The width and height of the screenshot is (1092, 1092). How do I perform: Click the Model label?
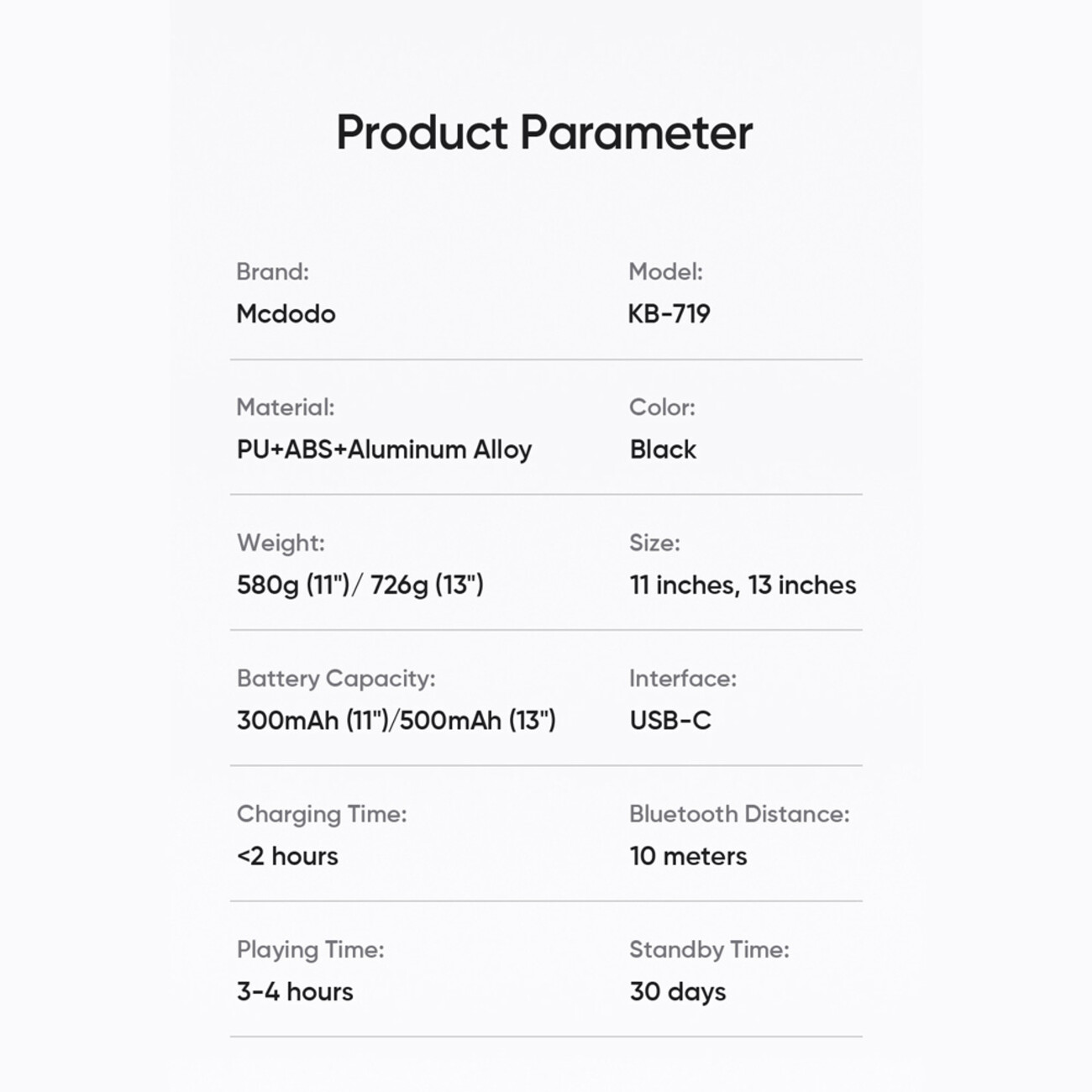click(x=665, y=271)
